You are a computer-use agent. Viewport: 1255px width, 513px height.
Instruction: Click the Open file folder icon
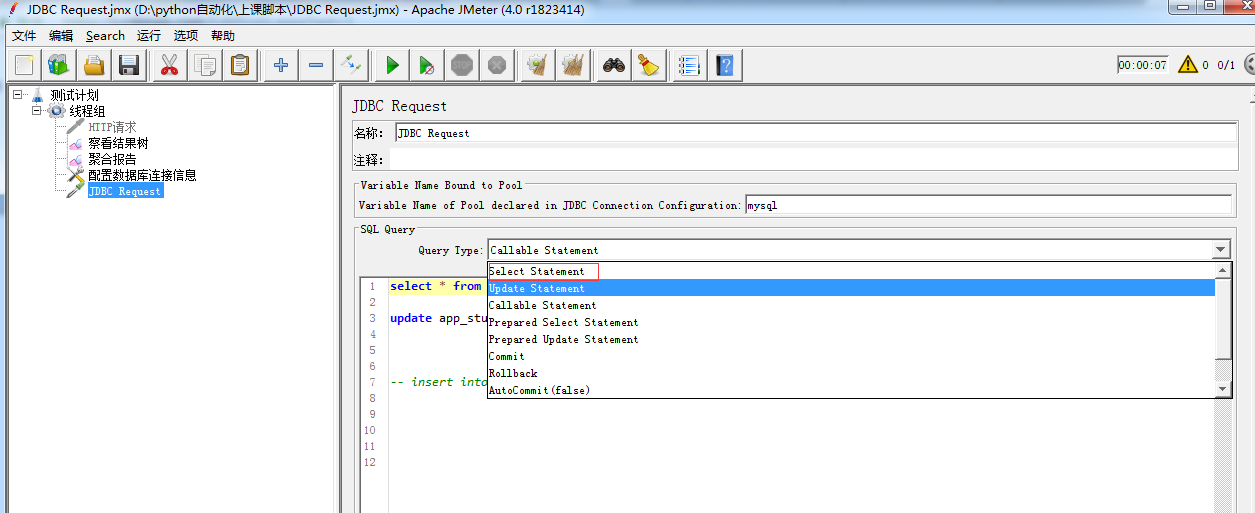tap(94, 65)
